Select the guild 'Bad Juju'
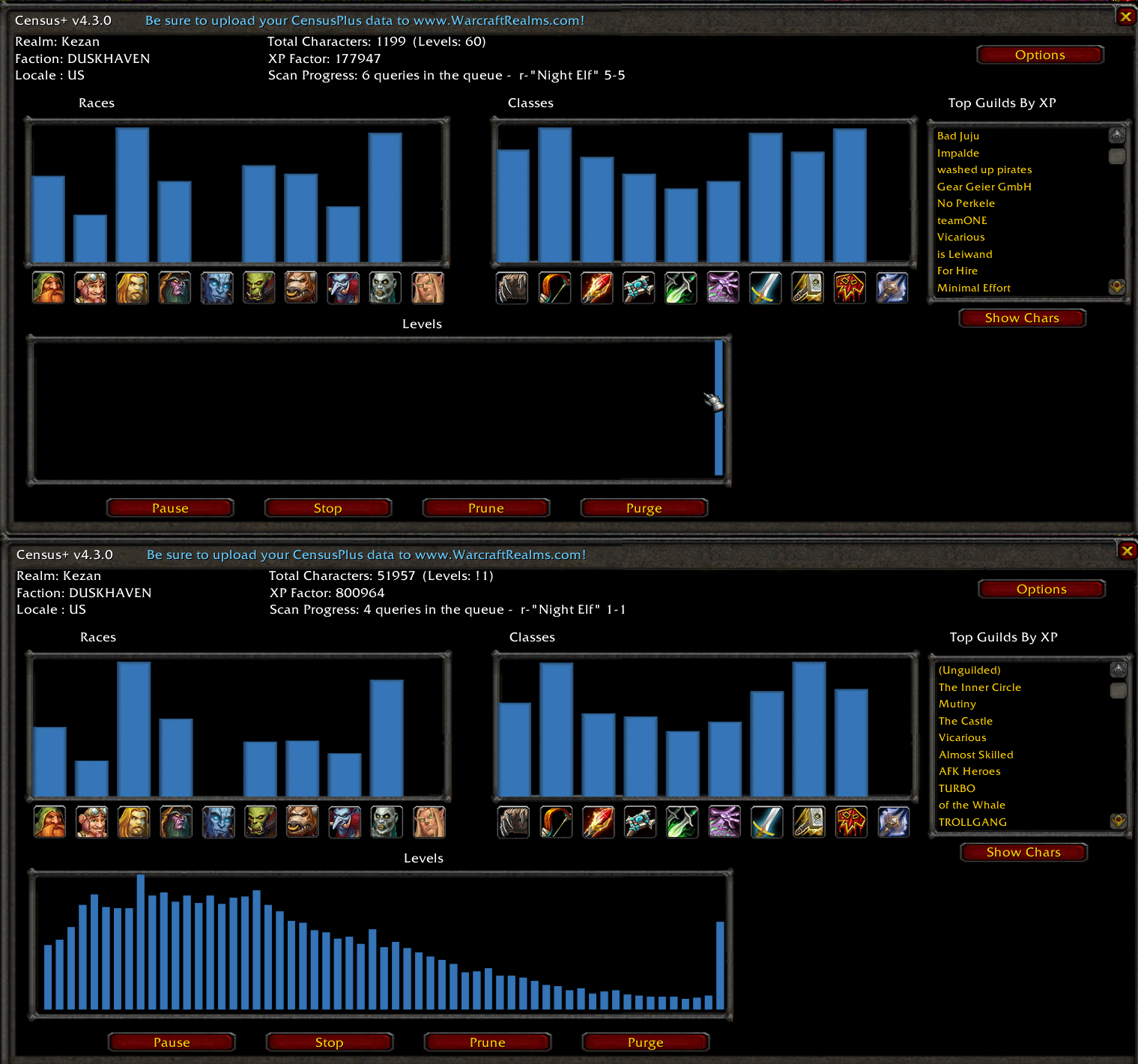The image size is (1138, 1064). click(x=958, y=136)
